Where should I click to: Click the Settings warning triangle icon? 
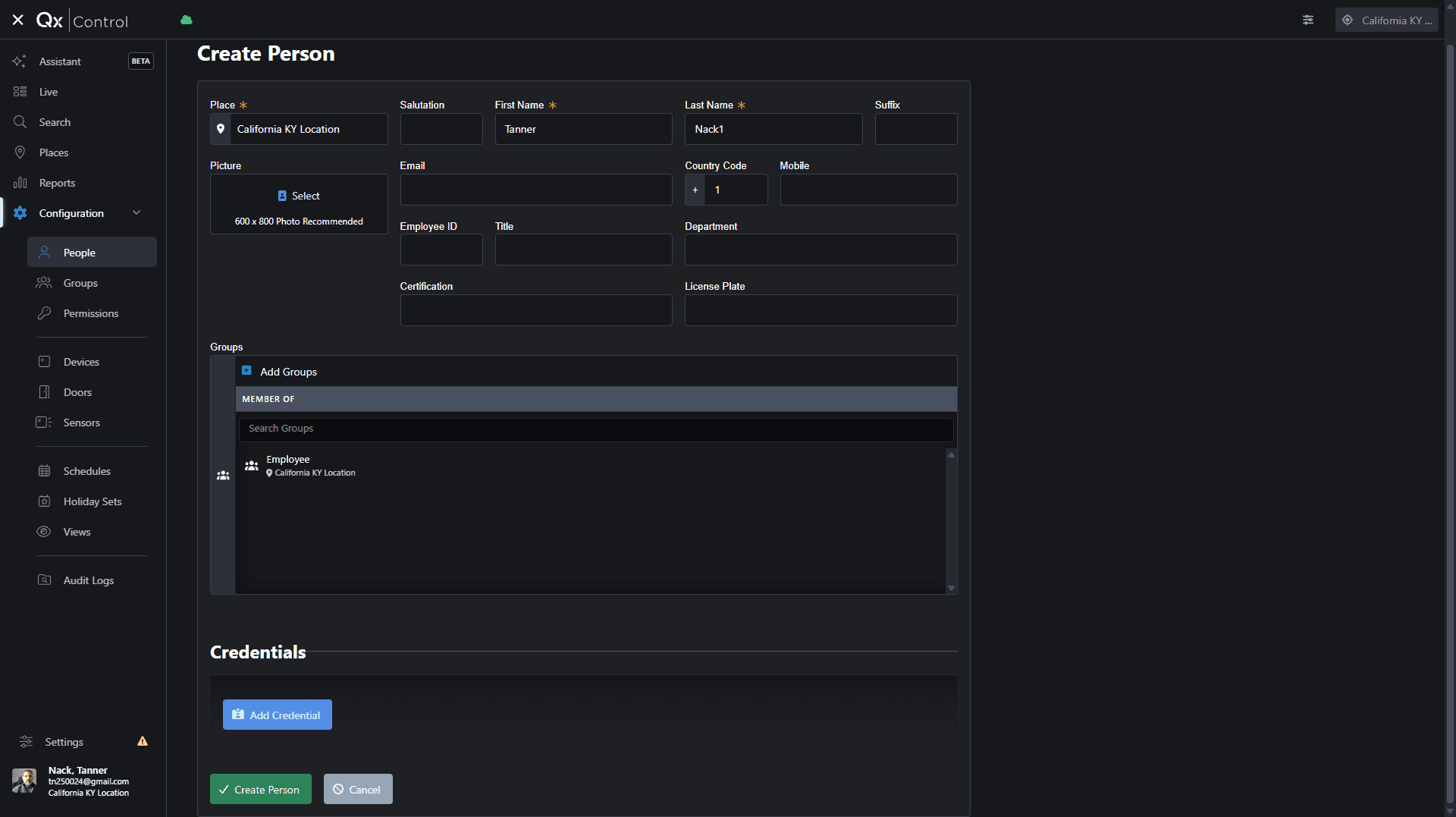[x=143, y=741]
